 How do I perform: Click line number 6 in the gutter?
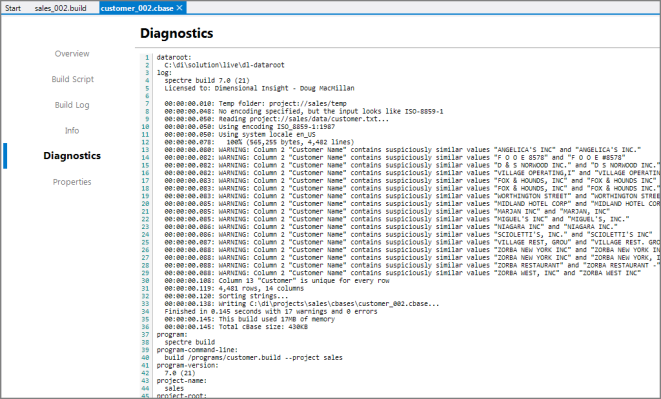click(x=147, y=96)
